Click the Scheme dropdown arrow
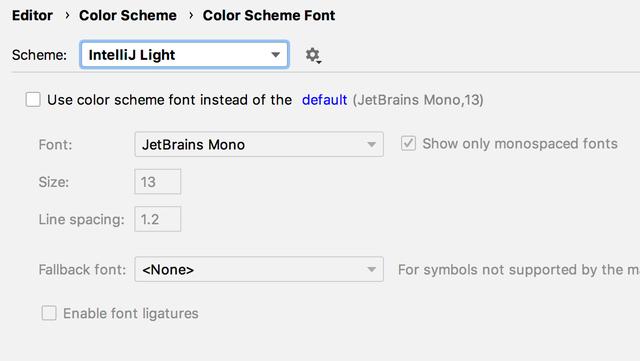640x361 pixels. coord(276,55)
